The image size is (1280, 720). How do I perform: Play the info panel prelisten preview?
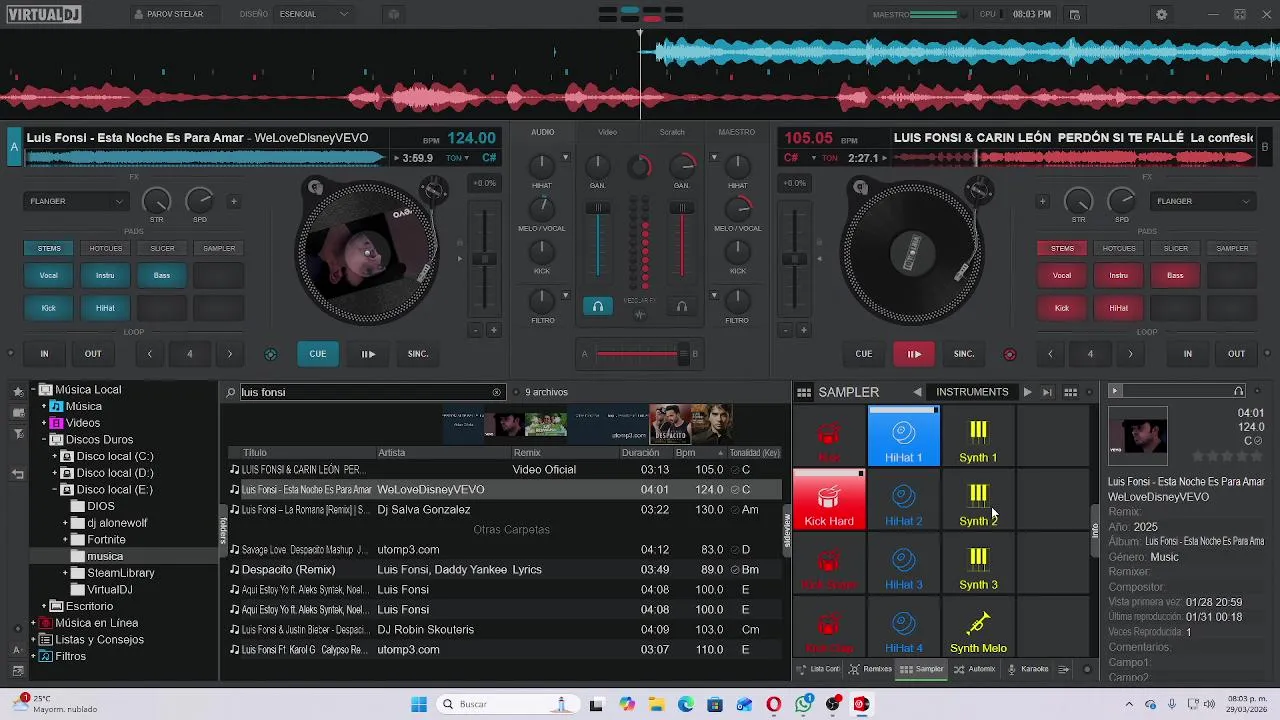pos(1115,391)
